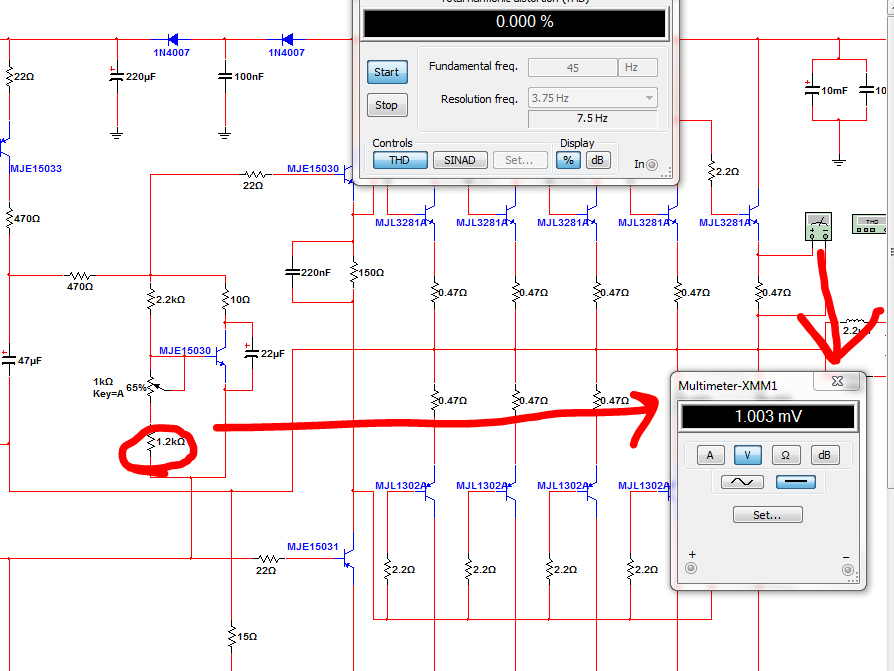Display distortion in dB

click(x=598, y=160)
